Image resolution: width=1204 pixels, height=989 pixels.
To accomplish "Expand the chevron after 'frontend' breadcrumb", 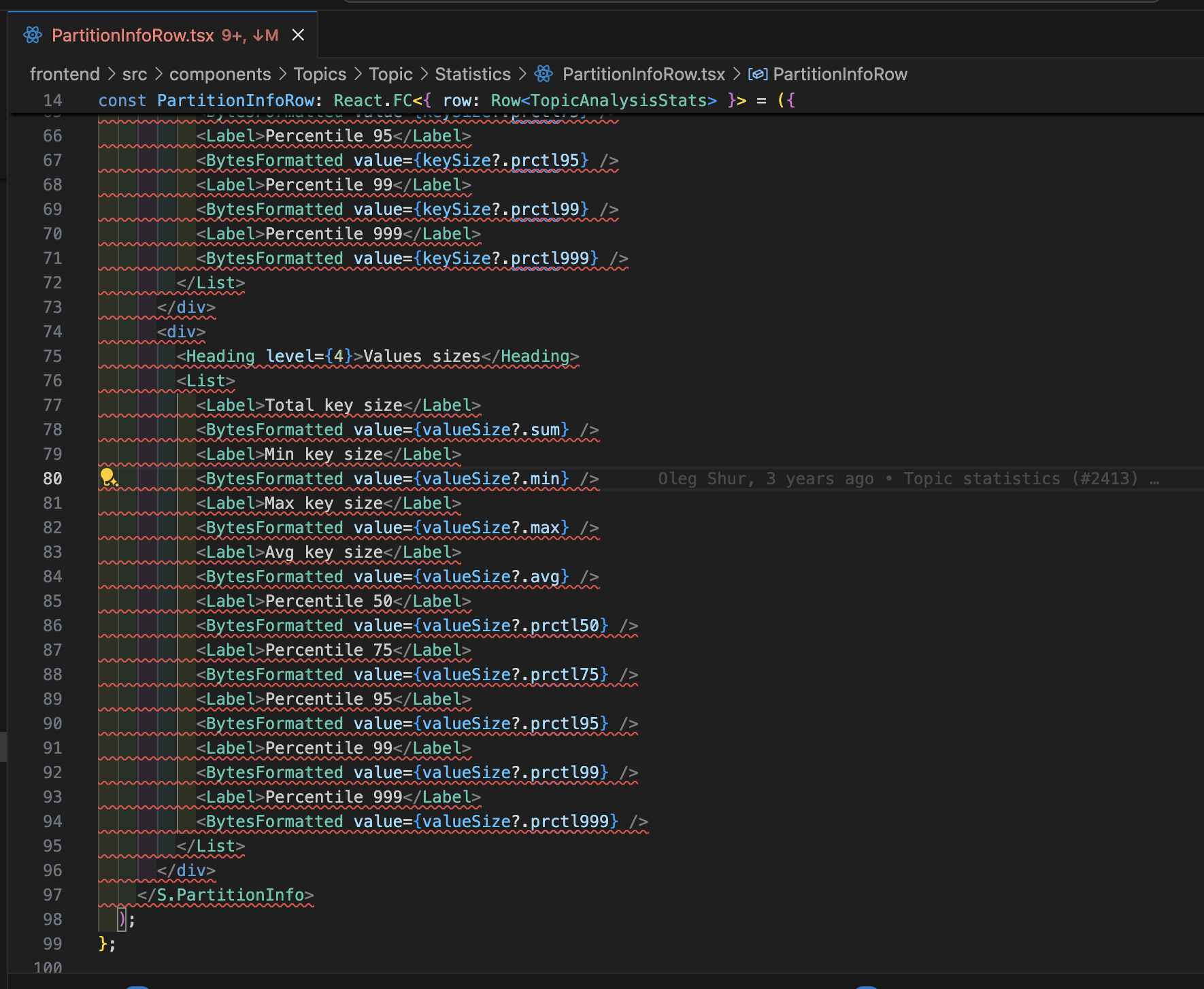I will pos(112,74).
